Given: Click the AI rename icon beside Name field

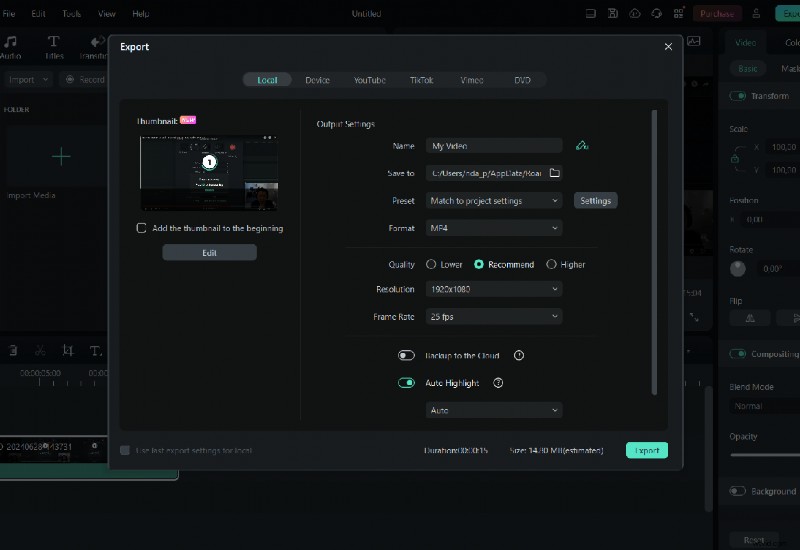Looking at the screenshot, I should pos(582,146).
